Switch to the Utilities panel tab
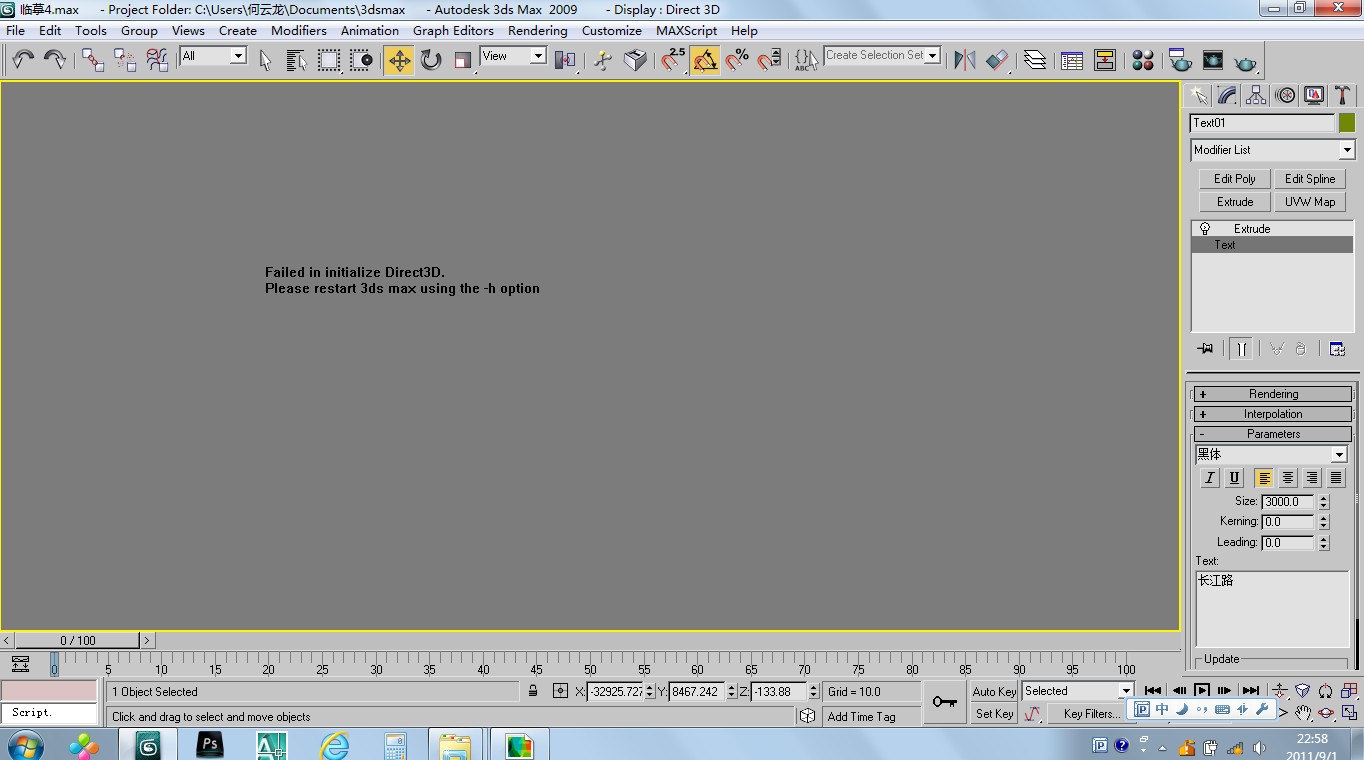Image resolution: width=1364 pixels, height=760 pixels. pos(1343,95)
